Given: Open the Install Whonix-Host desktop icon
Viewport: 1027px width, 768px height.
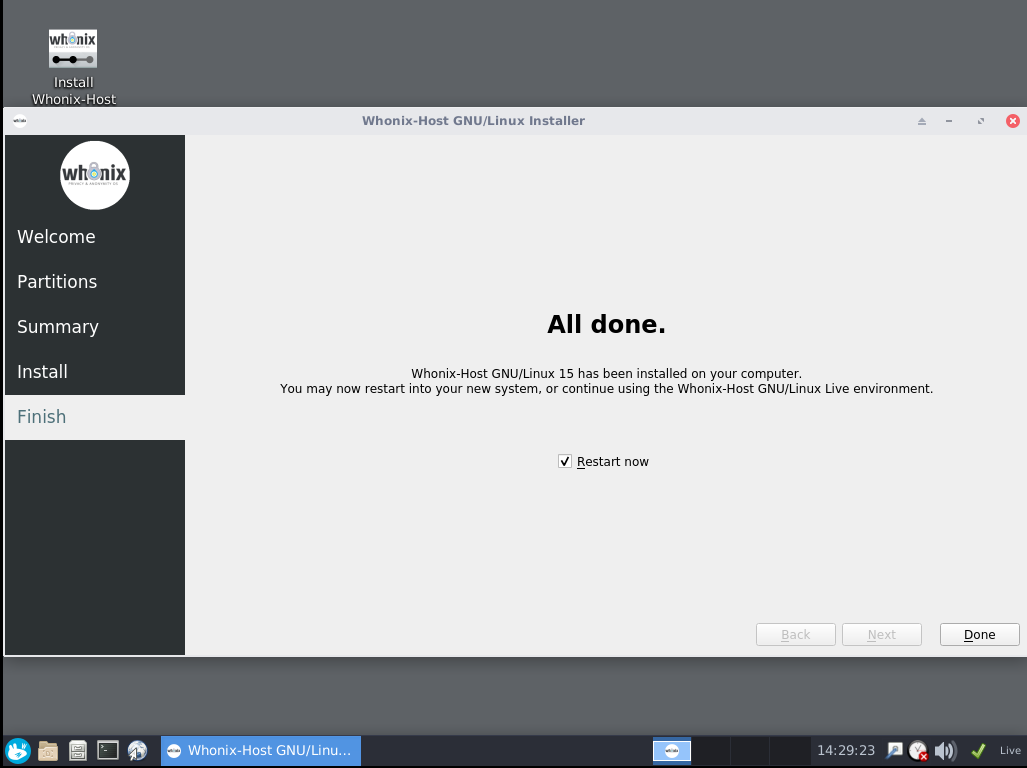Looking at the screenshot, I should coord(73,66).
